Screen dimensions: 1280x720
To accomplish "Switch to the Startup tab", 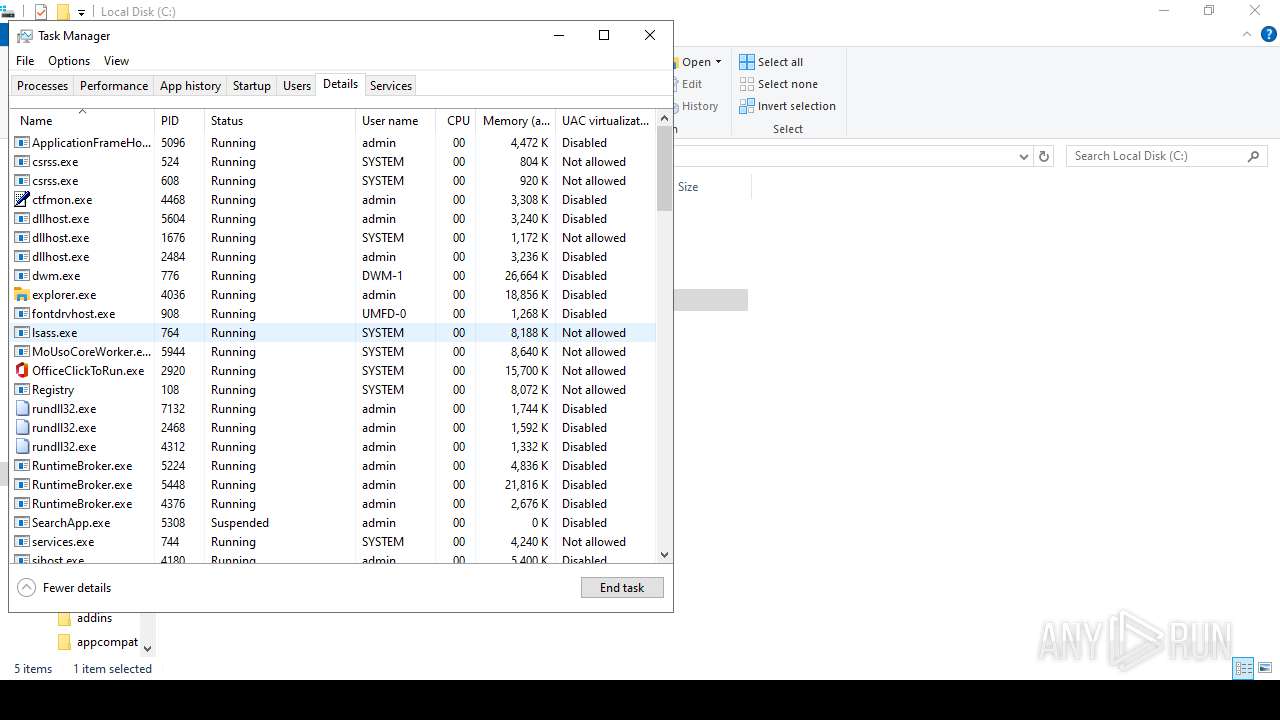I will click(x=252, y=86).
